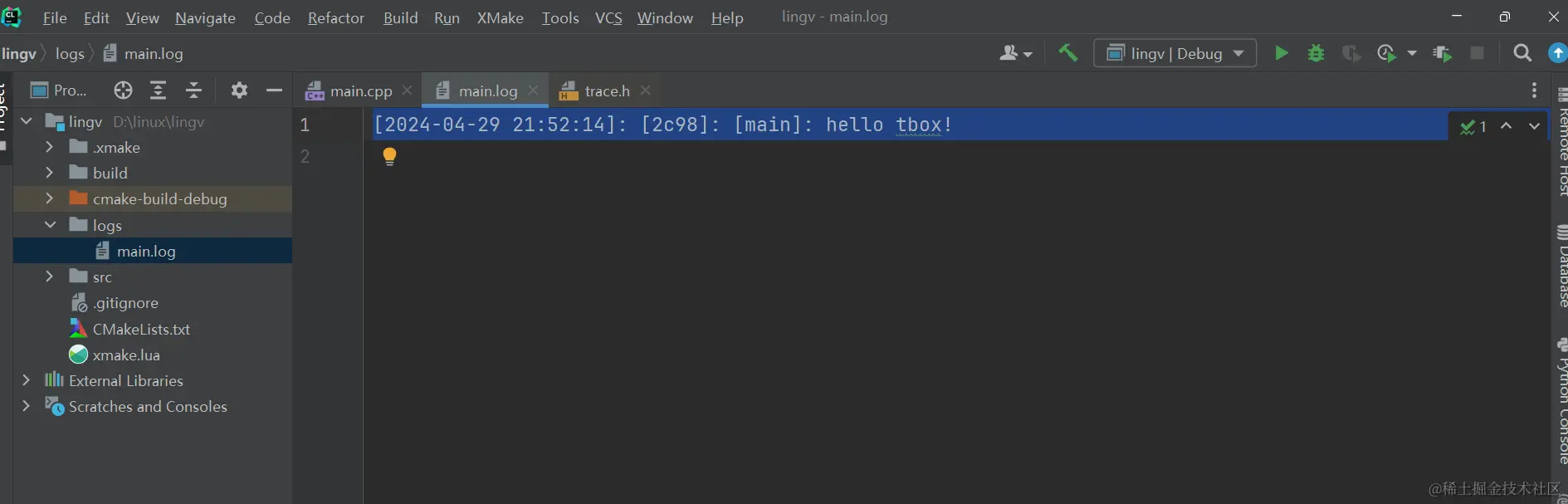1568x504 pixels.
Task: Click logs breadcrumb in navigation bar
Action: click(x=70, y=54)
